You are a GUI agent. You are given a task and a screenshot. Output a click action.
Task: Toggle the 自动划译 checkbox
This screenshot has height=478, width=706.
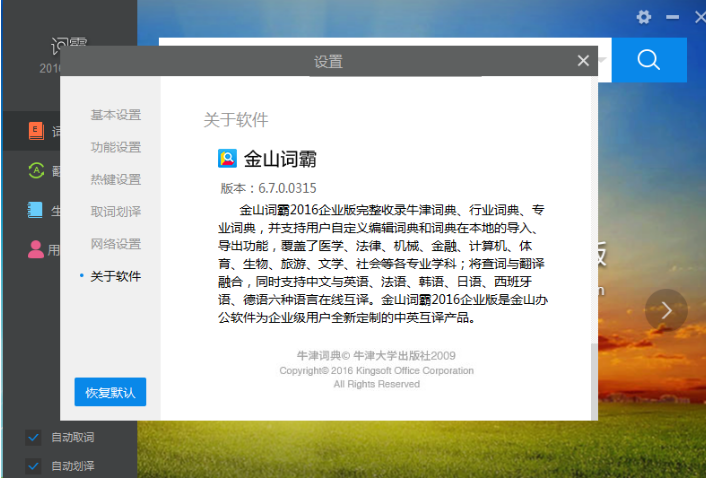click(33, 466)
